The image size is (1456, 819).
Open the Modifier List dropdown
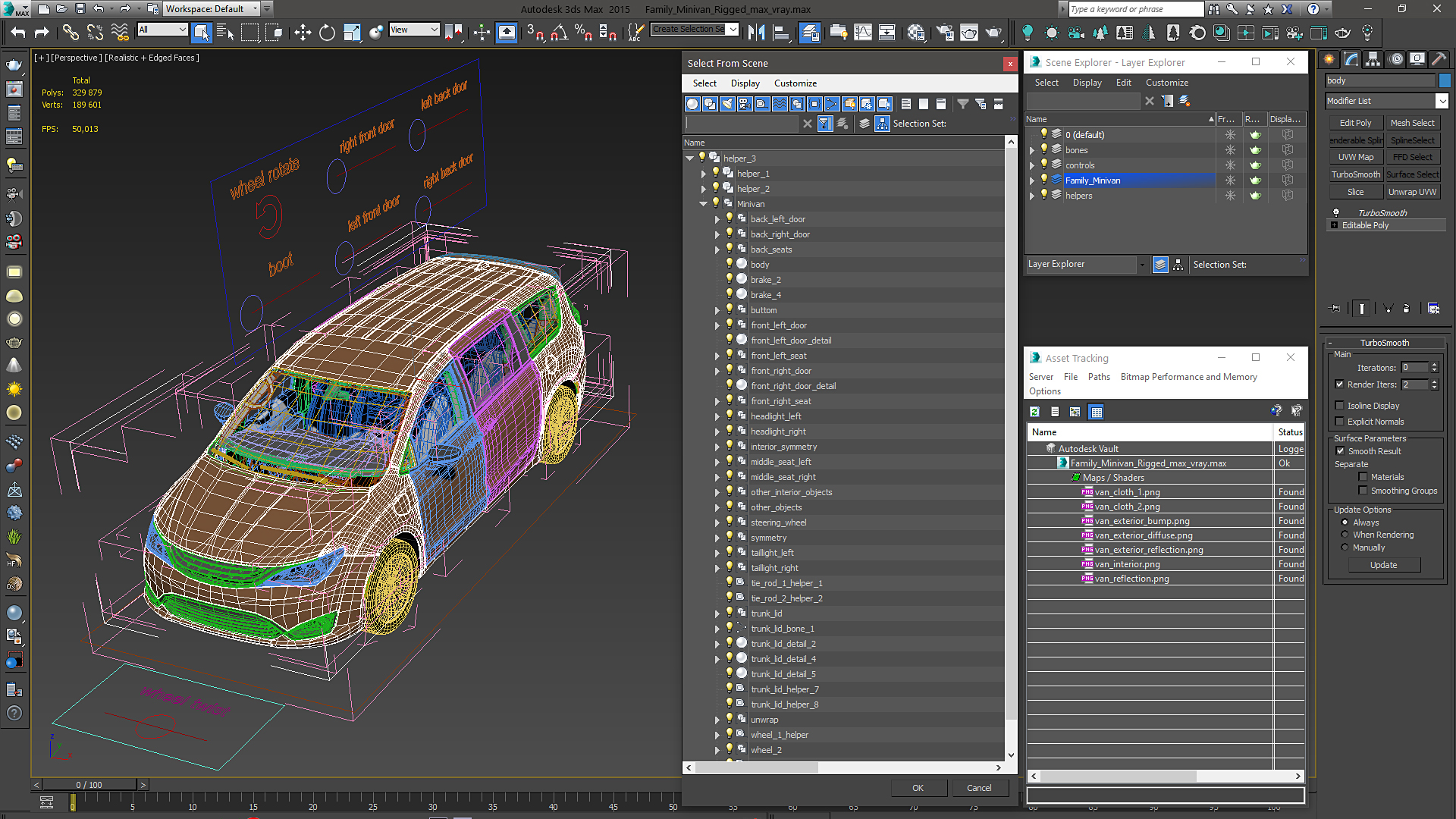point(1442,101)
